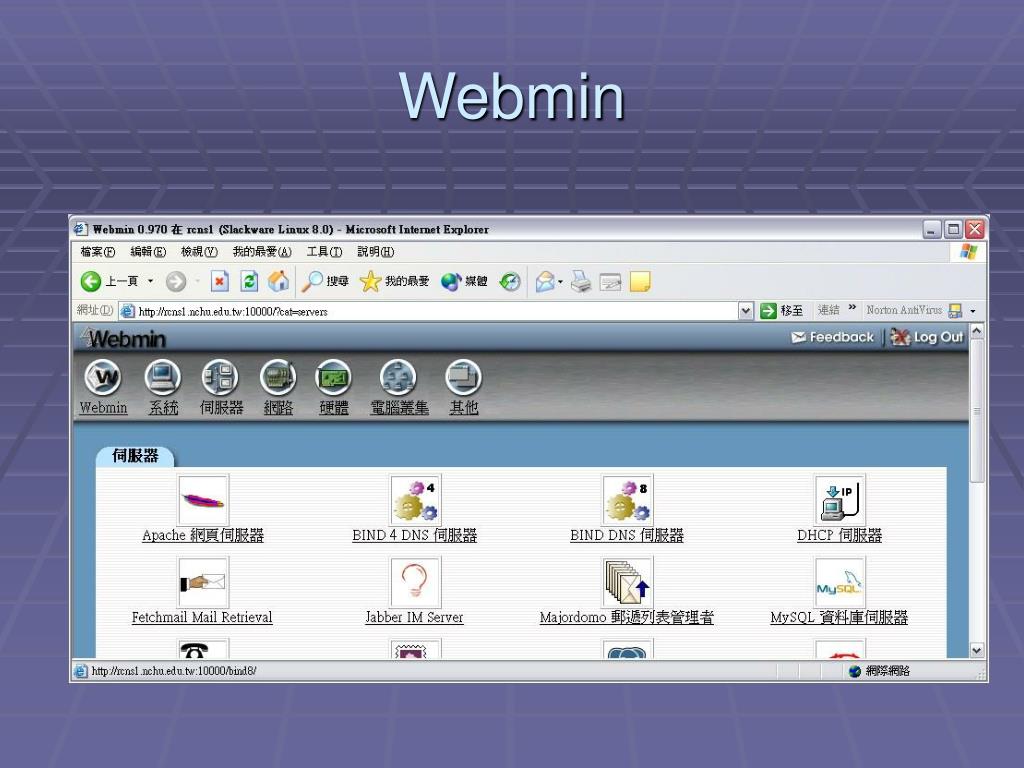Click the scrollbar down arrow
Image resolution: width=1024 pixels, height=768 pixels.
[977, 650]
